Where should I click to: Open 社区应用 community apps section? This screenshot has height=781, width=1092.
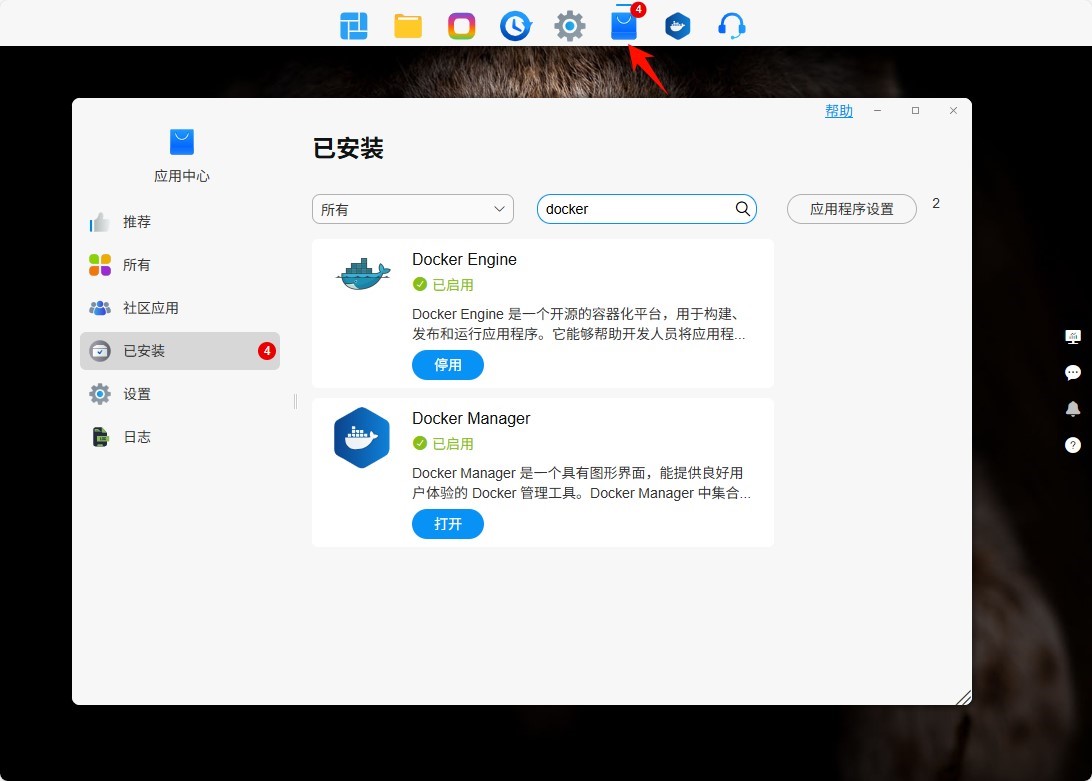click(x=180, y=308)
